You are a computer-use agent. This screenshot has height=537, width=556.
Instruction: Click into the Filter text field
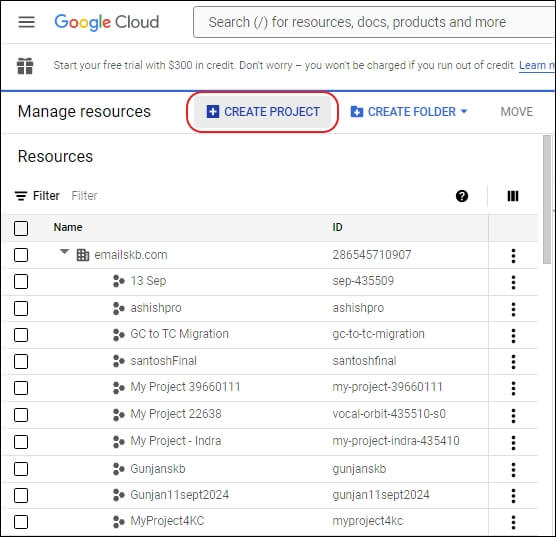click(84, 196)
